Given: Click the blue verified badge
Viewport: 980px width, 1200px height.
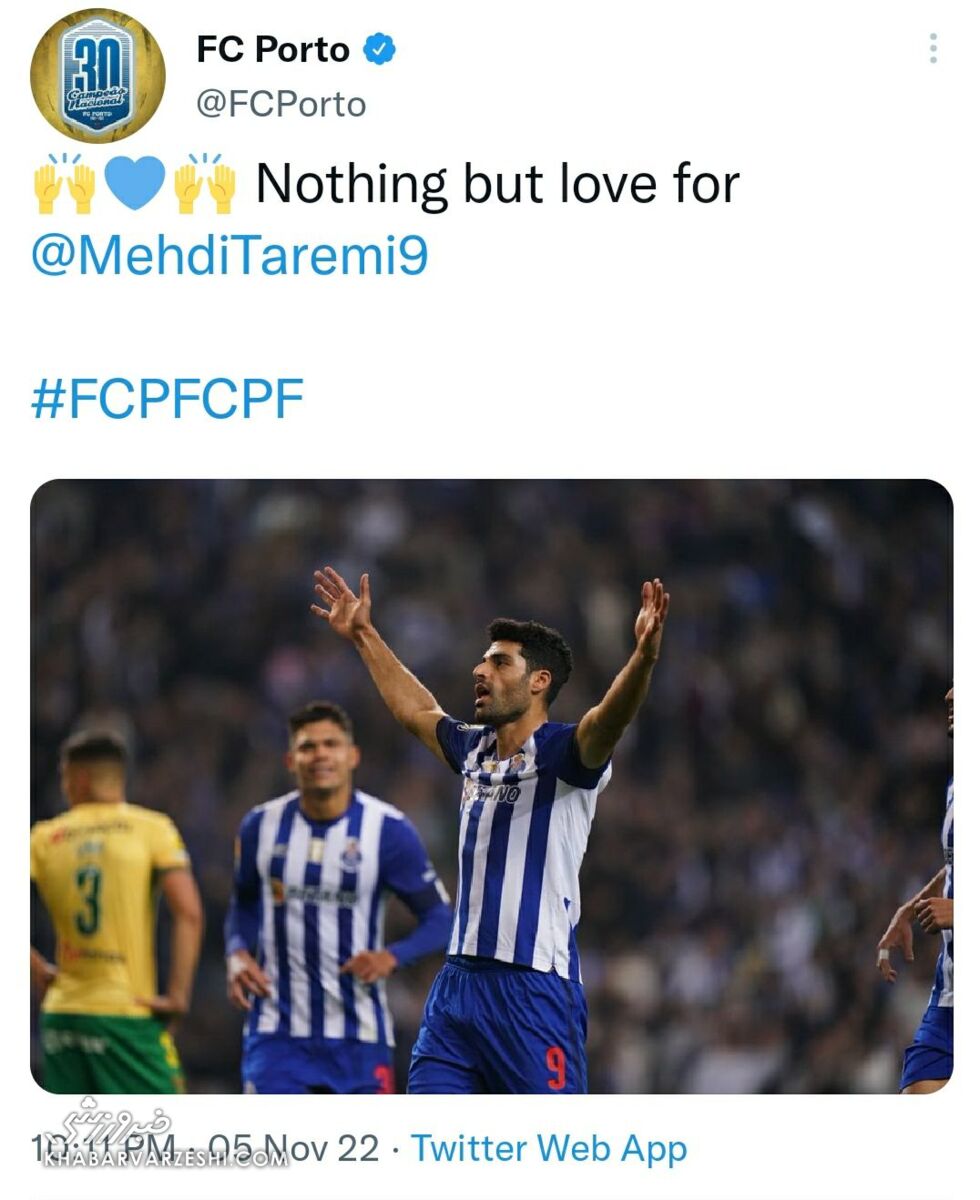Looking at the screenshot, I should [379, 49].
